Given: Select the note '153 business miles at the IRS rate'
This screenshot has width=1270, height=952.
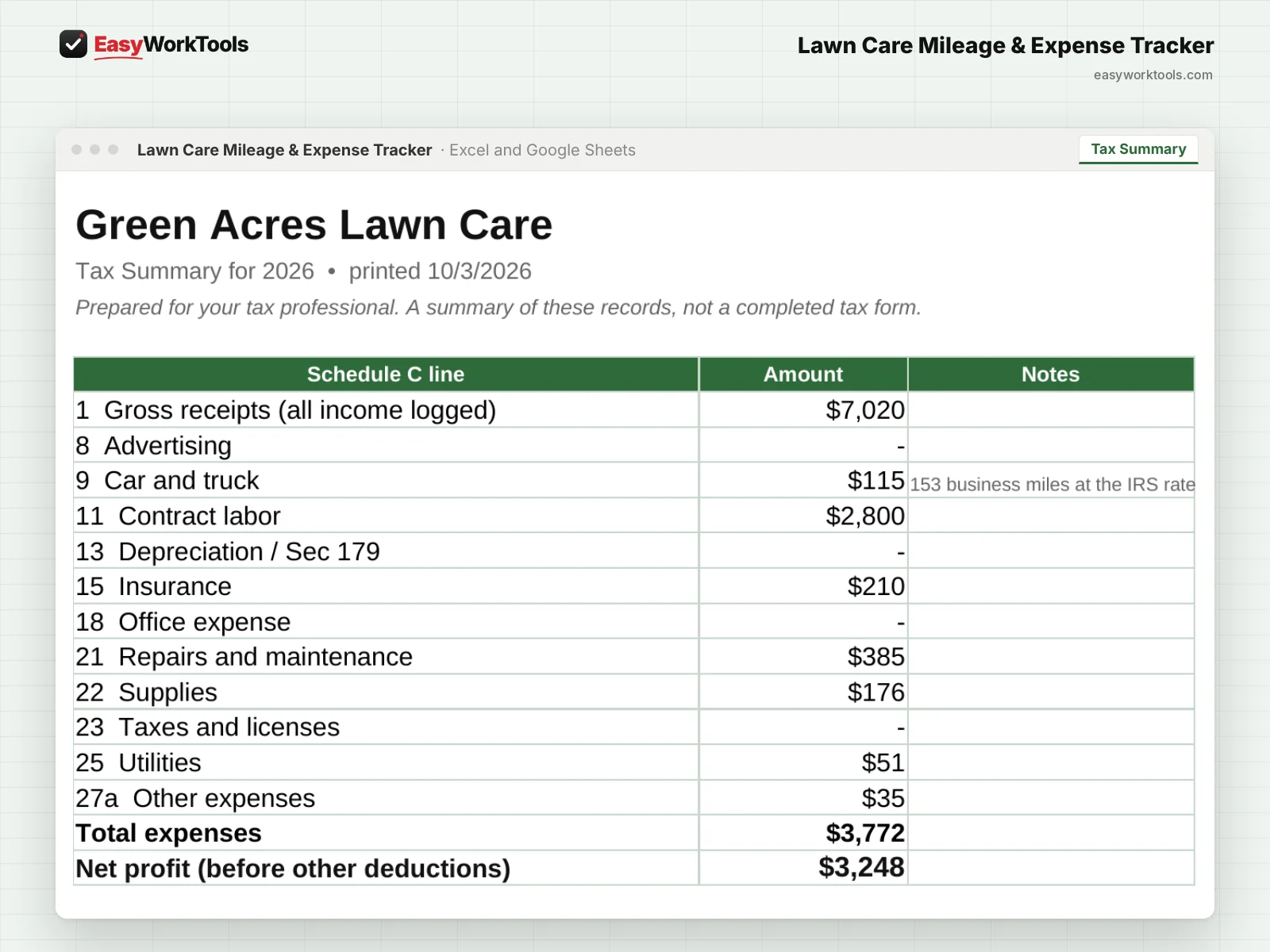Looking at the screenshot, I should point(1052,485).
